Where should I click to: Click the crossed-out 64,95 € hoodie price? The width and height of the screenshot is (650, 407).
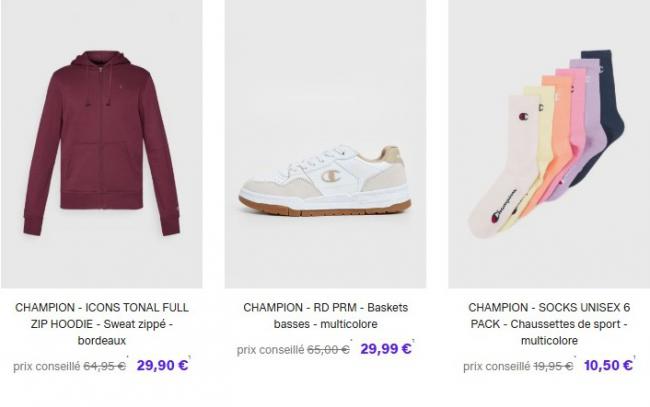click(x=104, y=367)
